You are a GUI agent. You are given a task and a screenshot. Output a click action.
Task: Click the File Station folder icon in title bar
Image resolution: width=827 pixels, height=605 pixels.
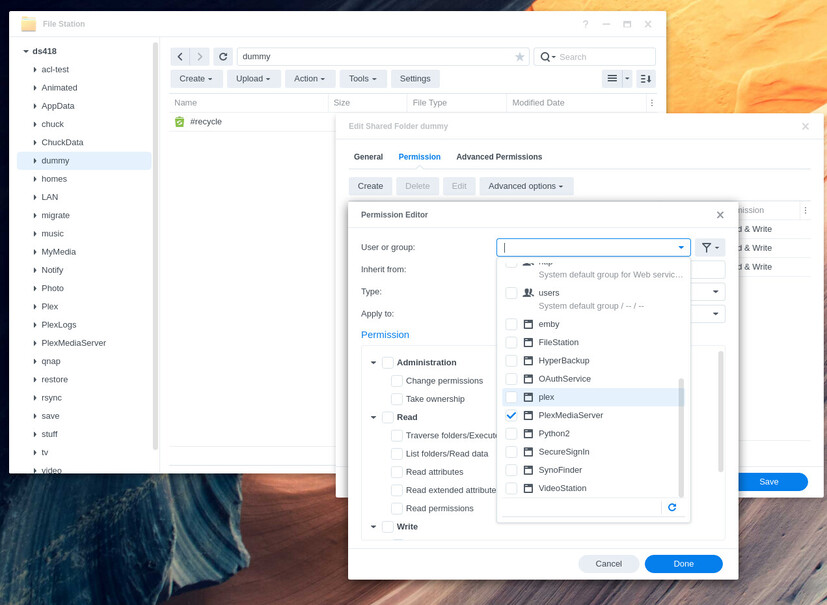click(28, 24)
